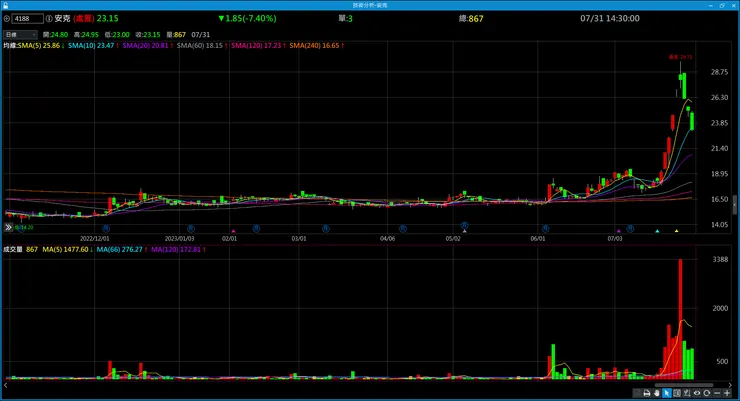This screenshot has height=401, width=740.
Task: Click the stock name 安克
Action: point(62,19)
